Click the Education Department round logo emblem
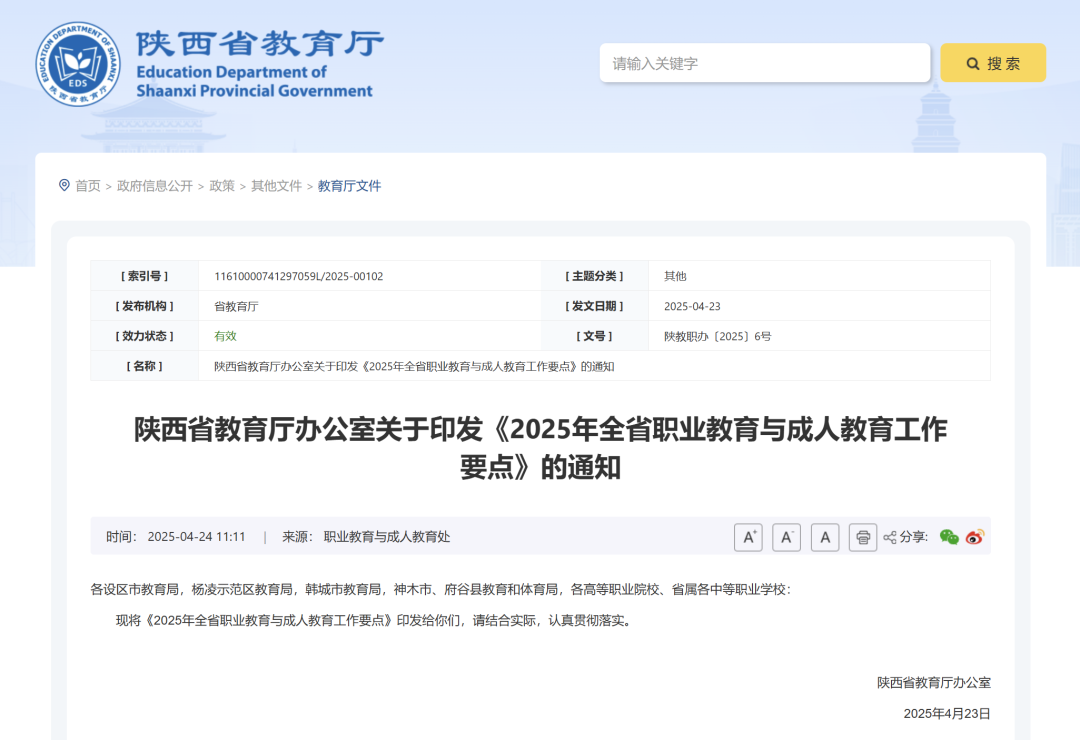The image size is (1080, 740). [78, 64]
